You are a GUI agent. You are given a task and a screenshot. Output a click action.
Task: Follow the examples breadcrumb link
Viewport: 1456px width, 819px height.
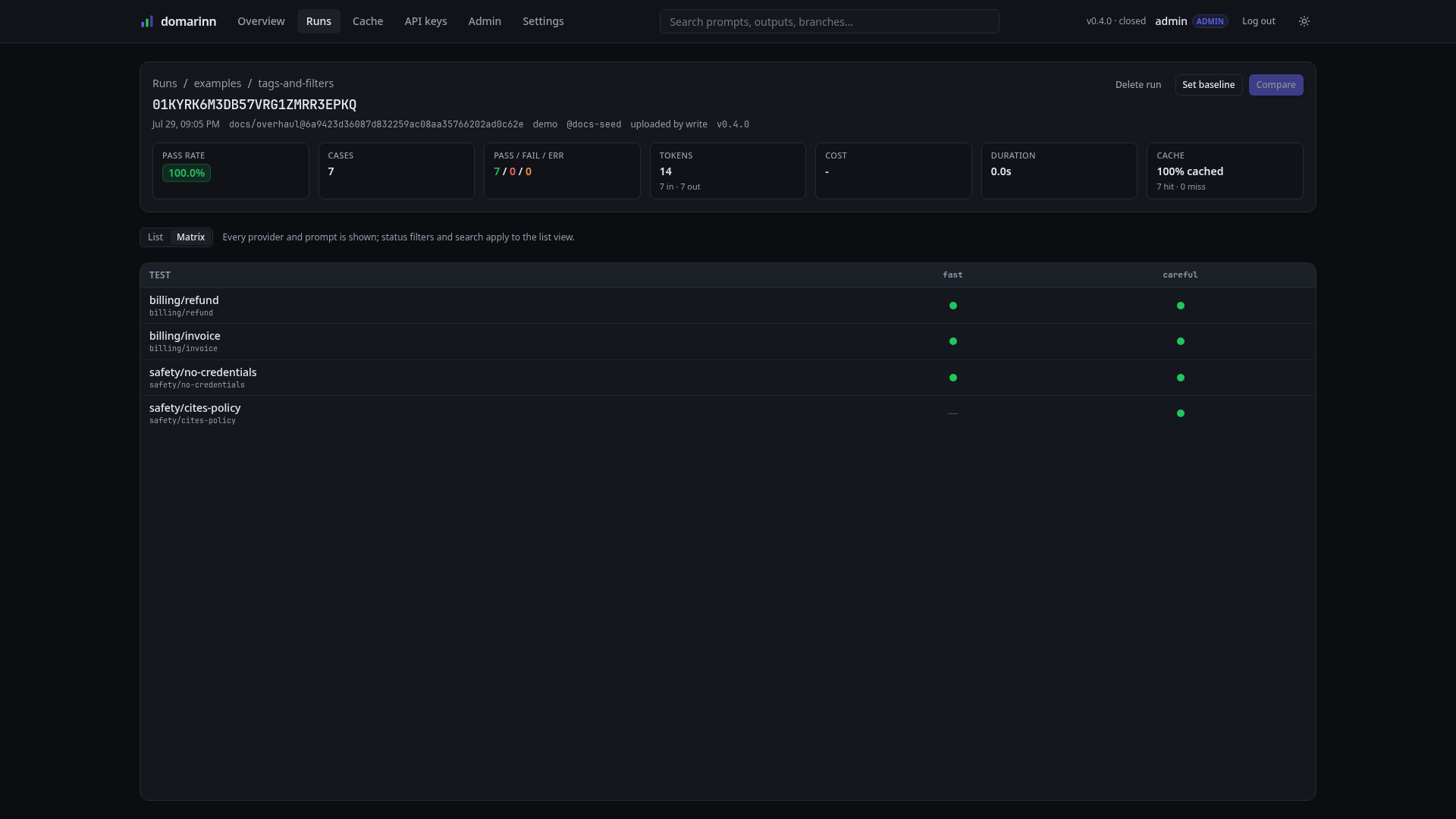point(218,83)
